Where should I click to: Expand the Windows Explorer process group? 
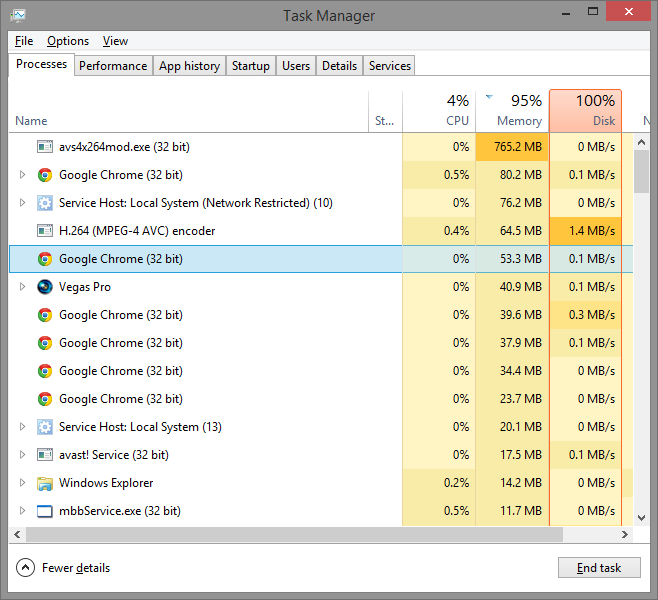pos(23,483)
